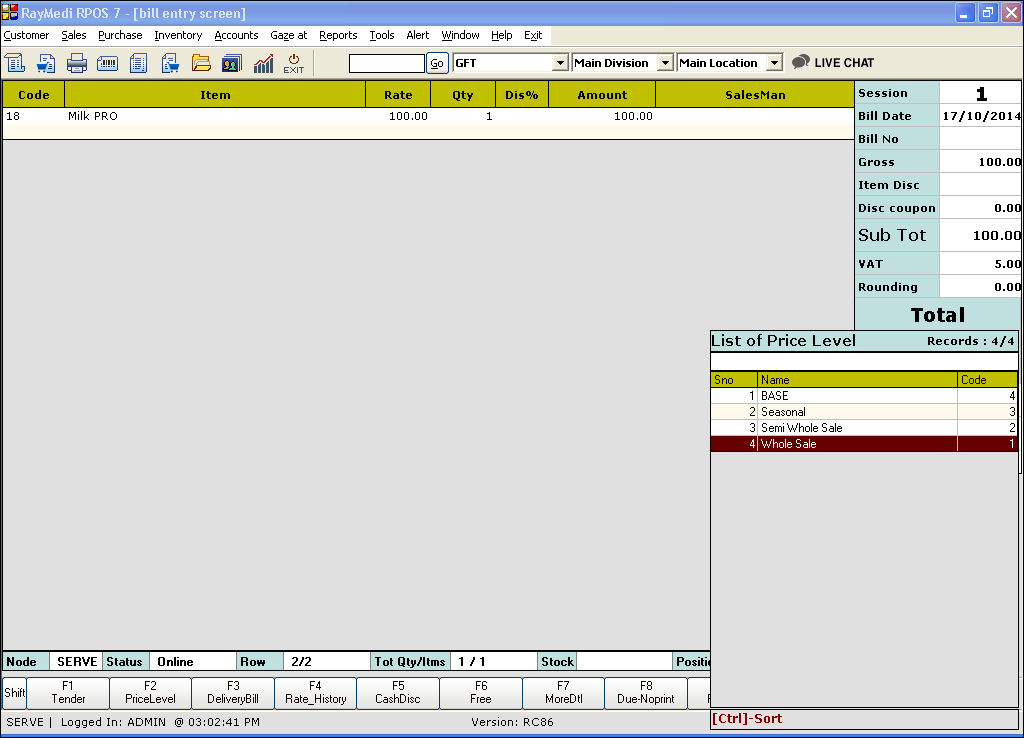The image size is (1024, 738).
Task: Click the barcode icon in the toolbar
Action: click(x=108, y=63)
